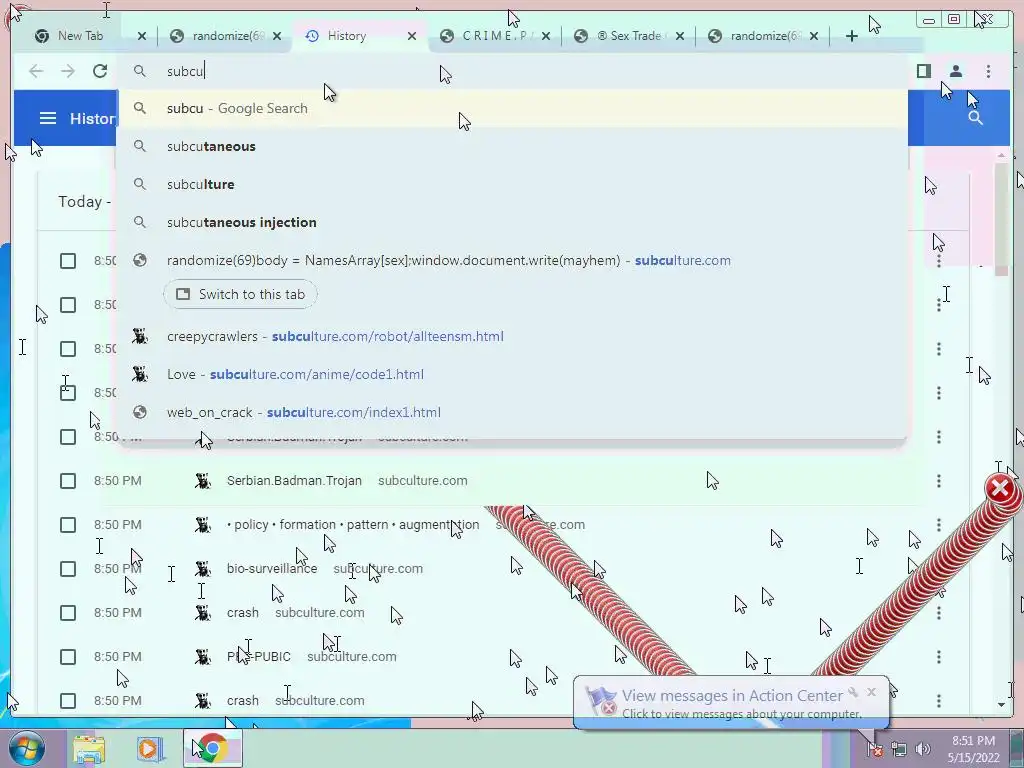This screenshot has width=1024, height=768.
Task: Choose the 'subcutaneous' suggestion
Action: 512,146
